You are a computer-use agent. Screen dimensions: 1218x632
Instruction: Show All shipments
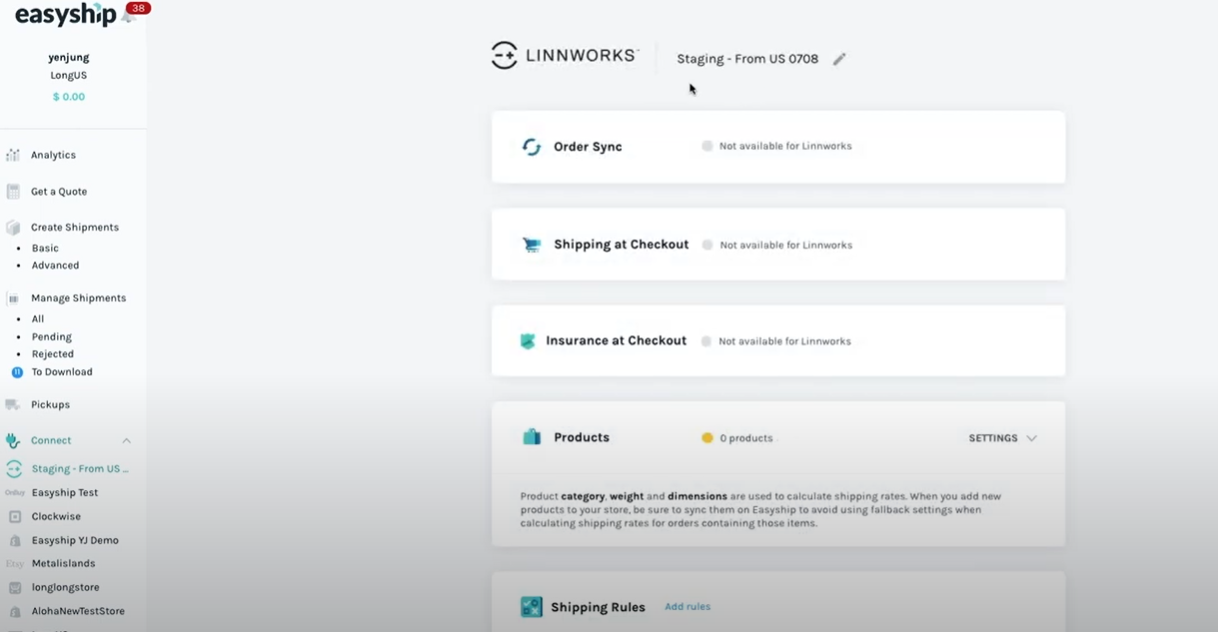[38, 319]
